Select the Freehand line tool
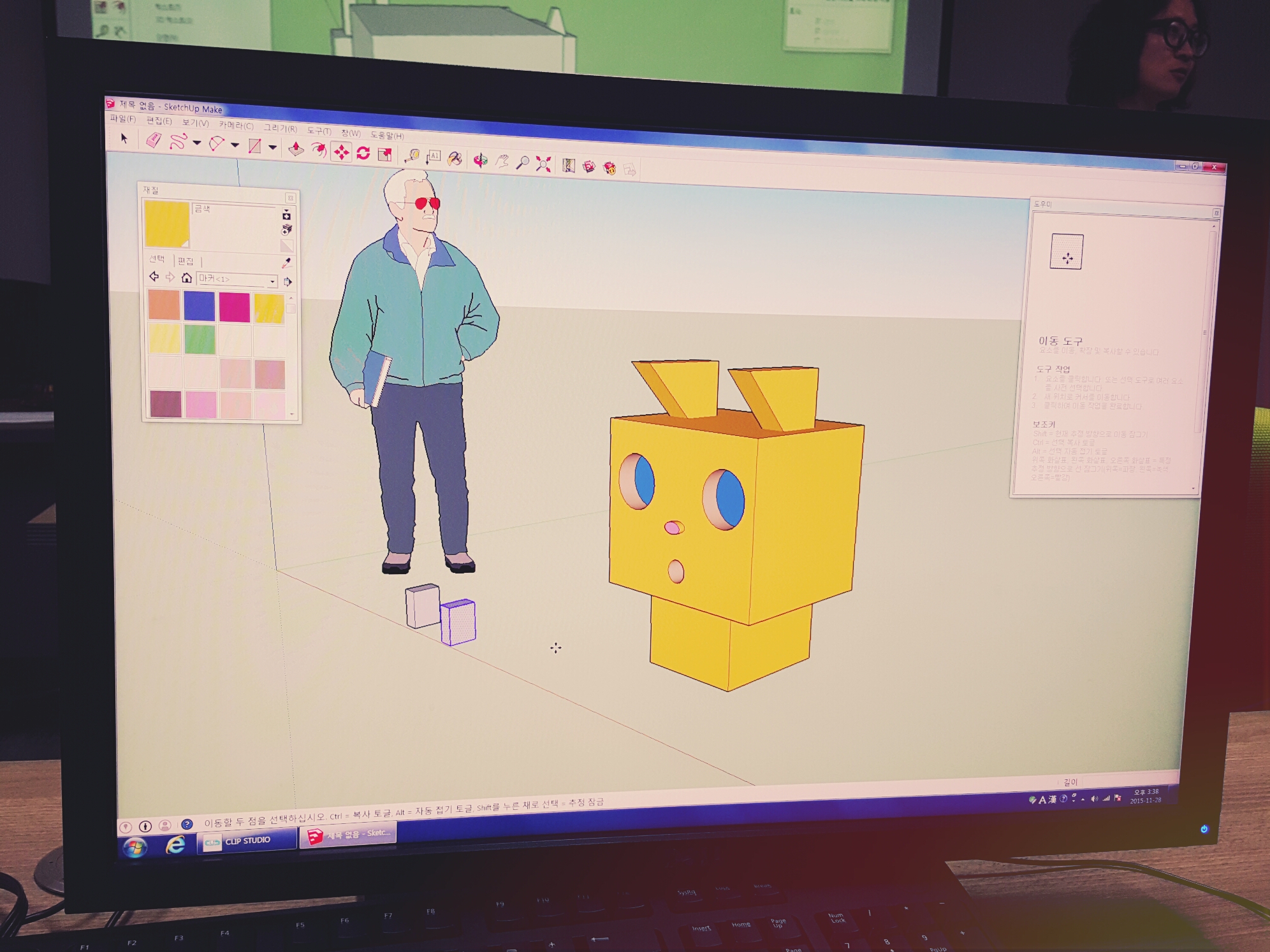 (178, 141)
